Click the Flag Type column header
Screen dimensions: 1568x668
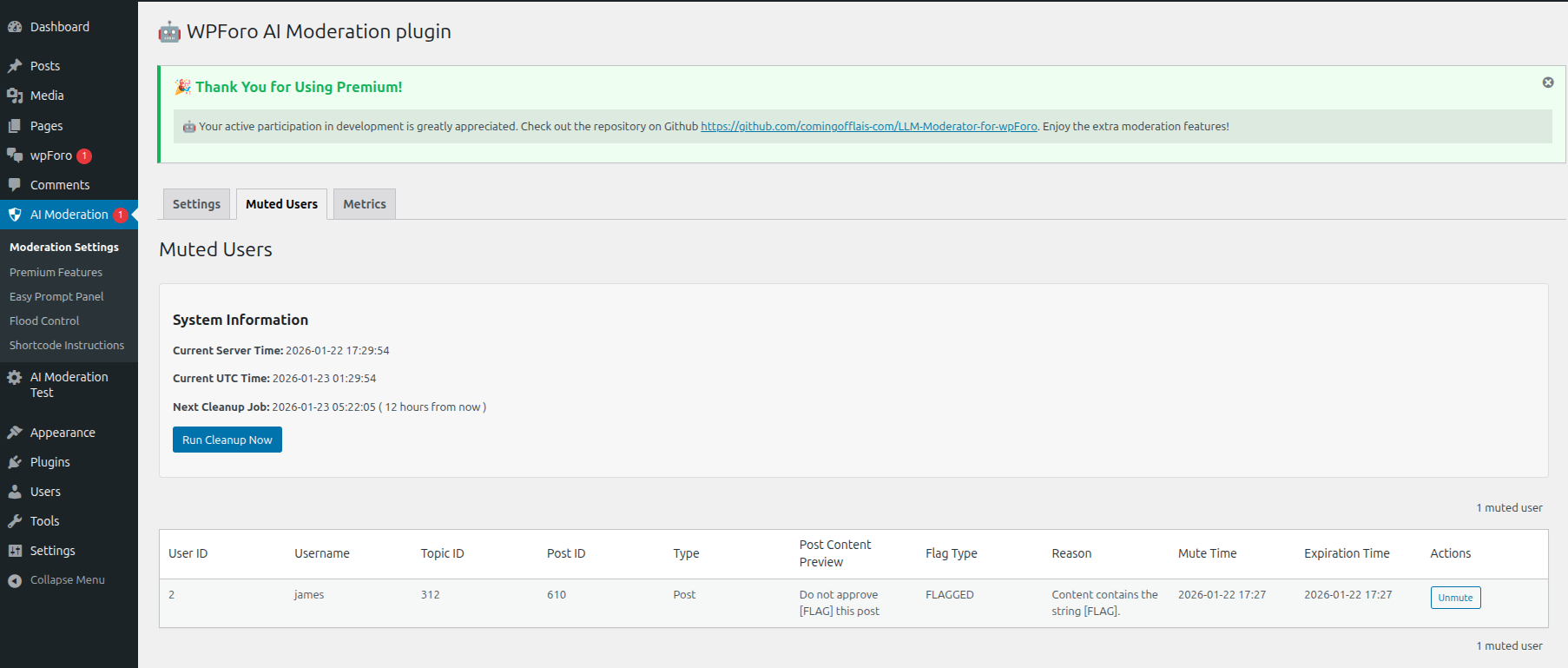952,553
